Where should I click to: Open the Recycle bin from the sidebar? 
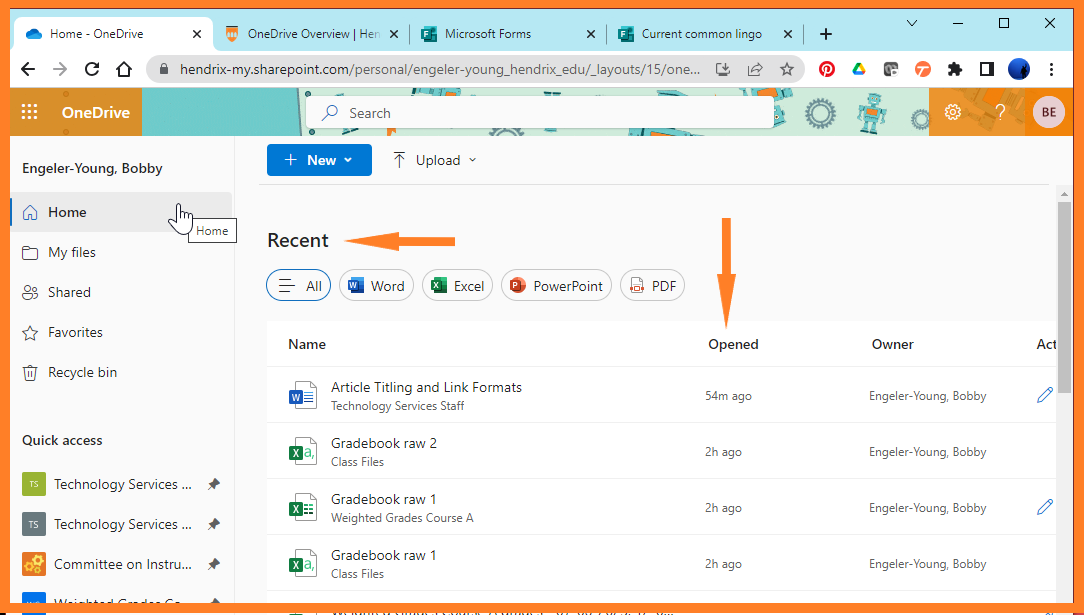80,372
